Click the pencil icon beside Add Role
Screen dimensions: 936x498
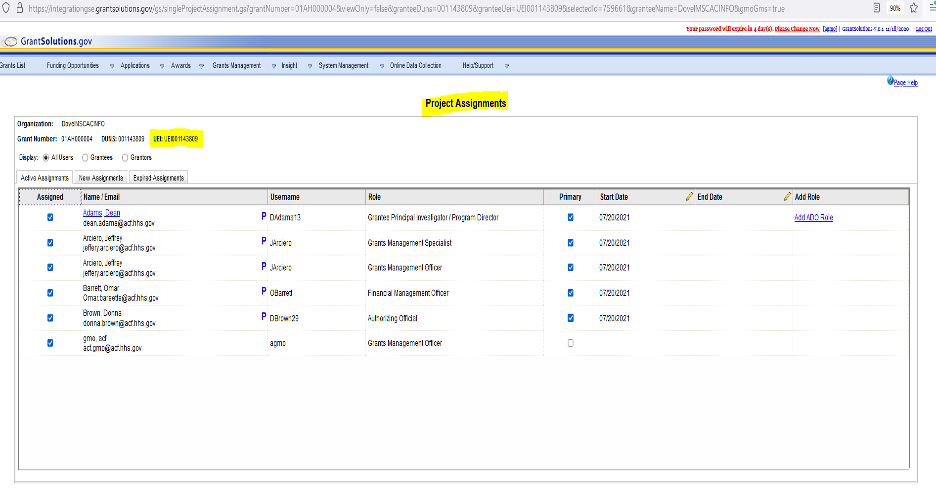785,197
